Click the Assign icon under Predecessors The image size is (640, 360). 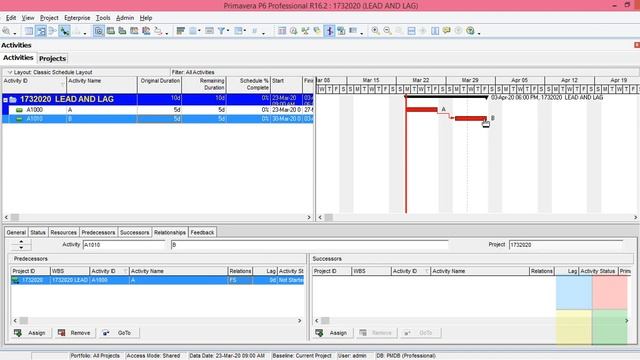pyautogui.click(x=18, y=333)
